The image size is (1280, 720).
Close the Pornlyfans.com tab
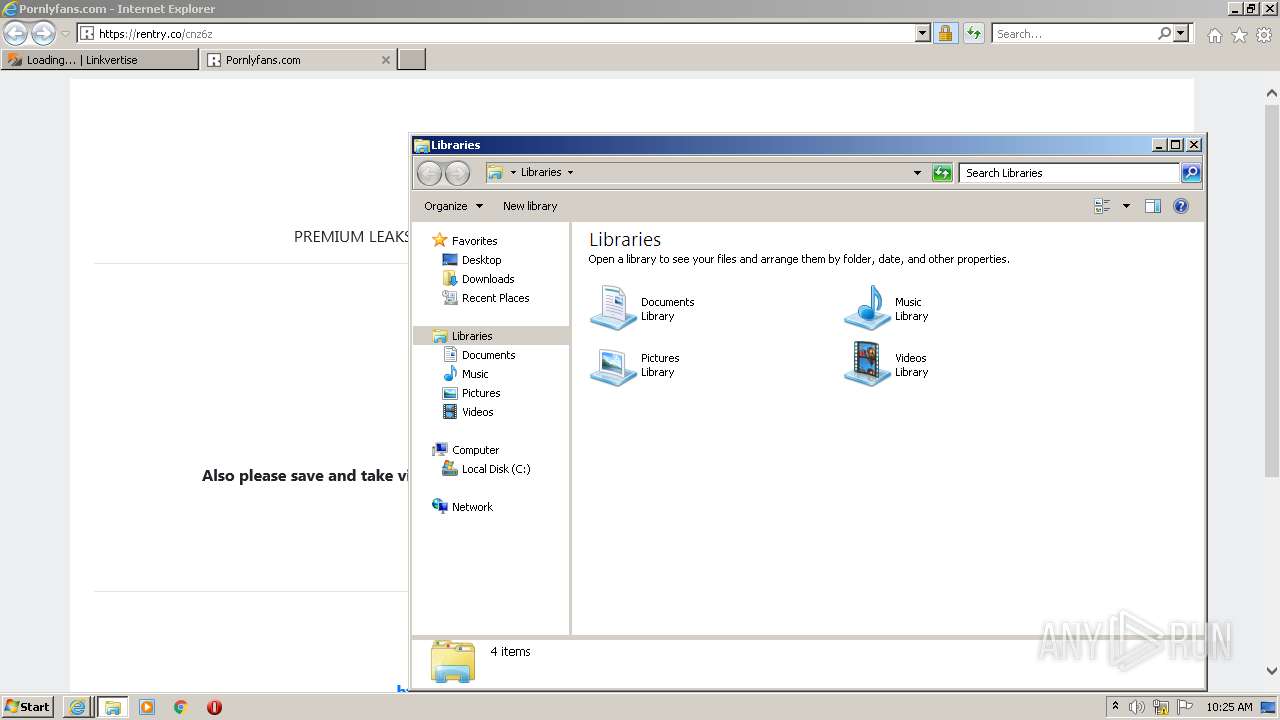tap(386, 60)
